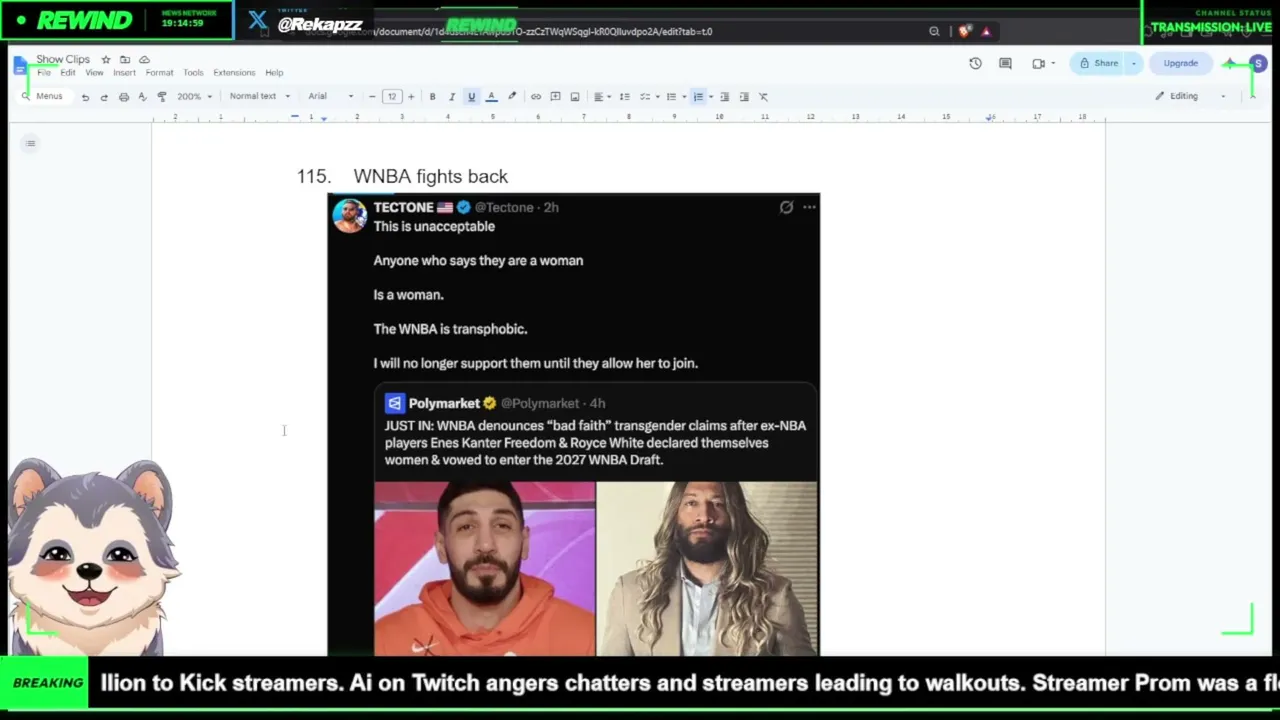Open the Insert menu
Screen dimensions: 1280x720
point(124,73)
